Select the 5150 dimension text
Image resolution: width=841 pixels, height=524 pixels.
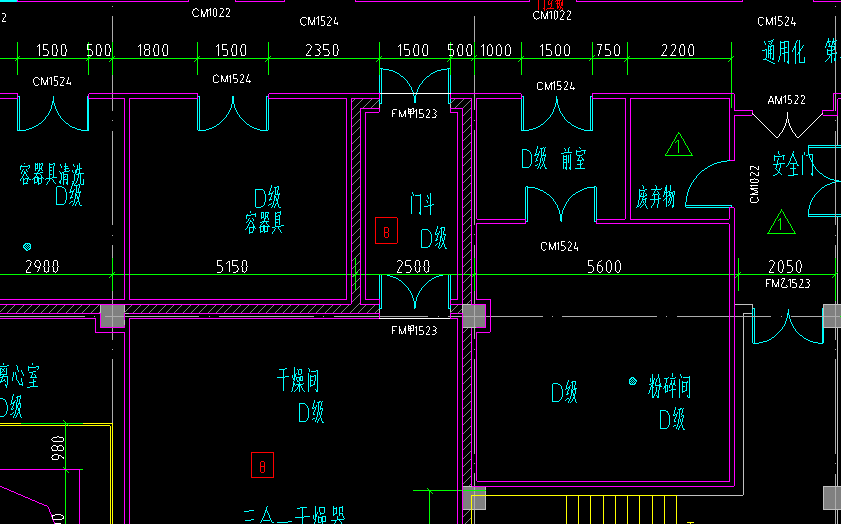coord(232,267)
